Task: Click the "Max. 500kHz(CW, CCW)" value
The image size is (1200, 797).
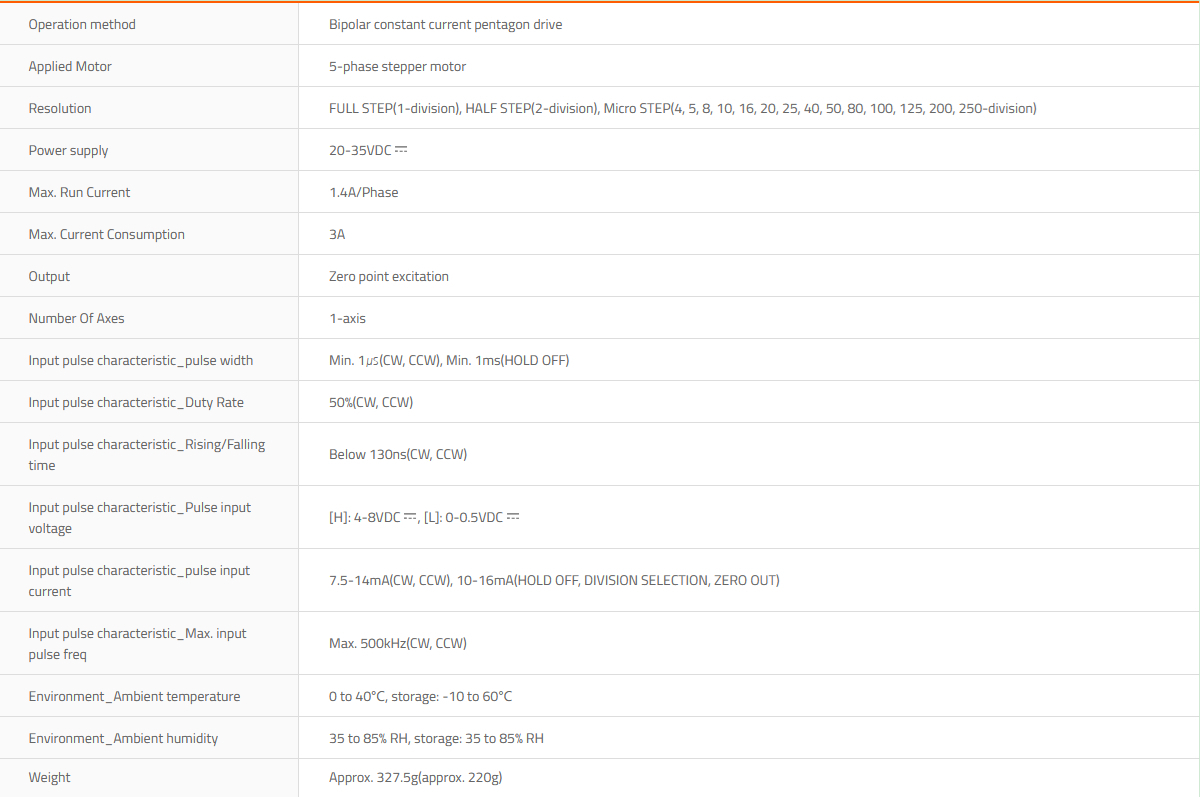Action: click(x=397, y=643)
